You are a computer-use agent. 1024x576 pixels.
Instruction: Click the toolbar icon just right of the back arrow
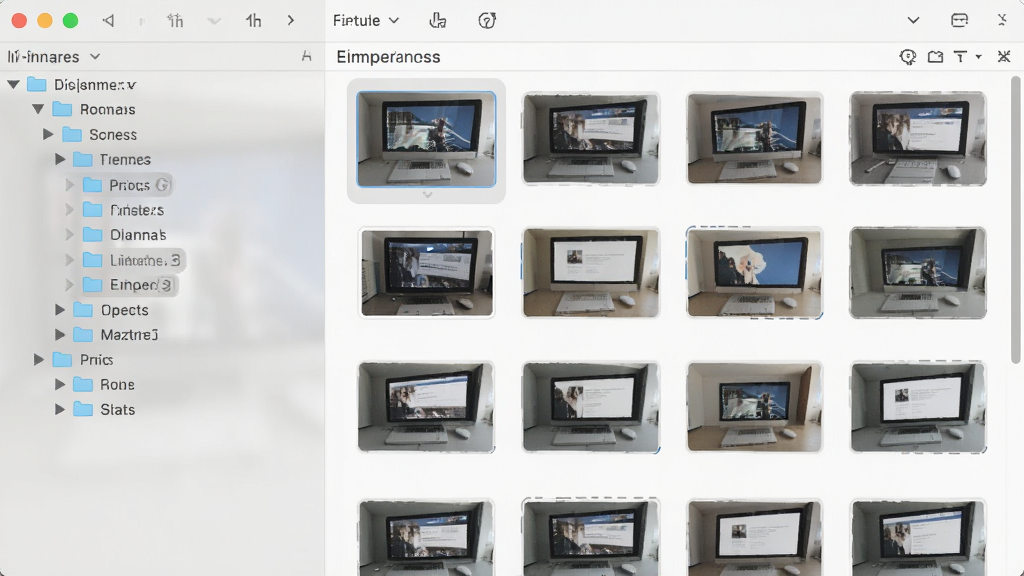coord(175,21)
